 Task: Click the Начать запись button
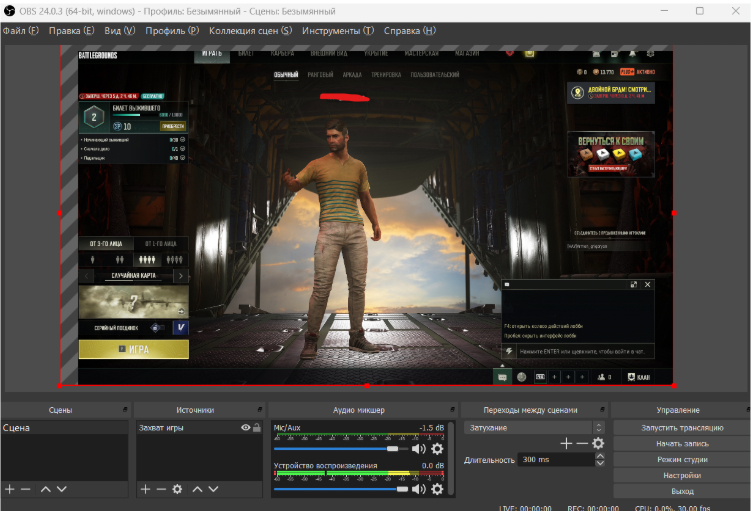(682, 444)
